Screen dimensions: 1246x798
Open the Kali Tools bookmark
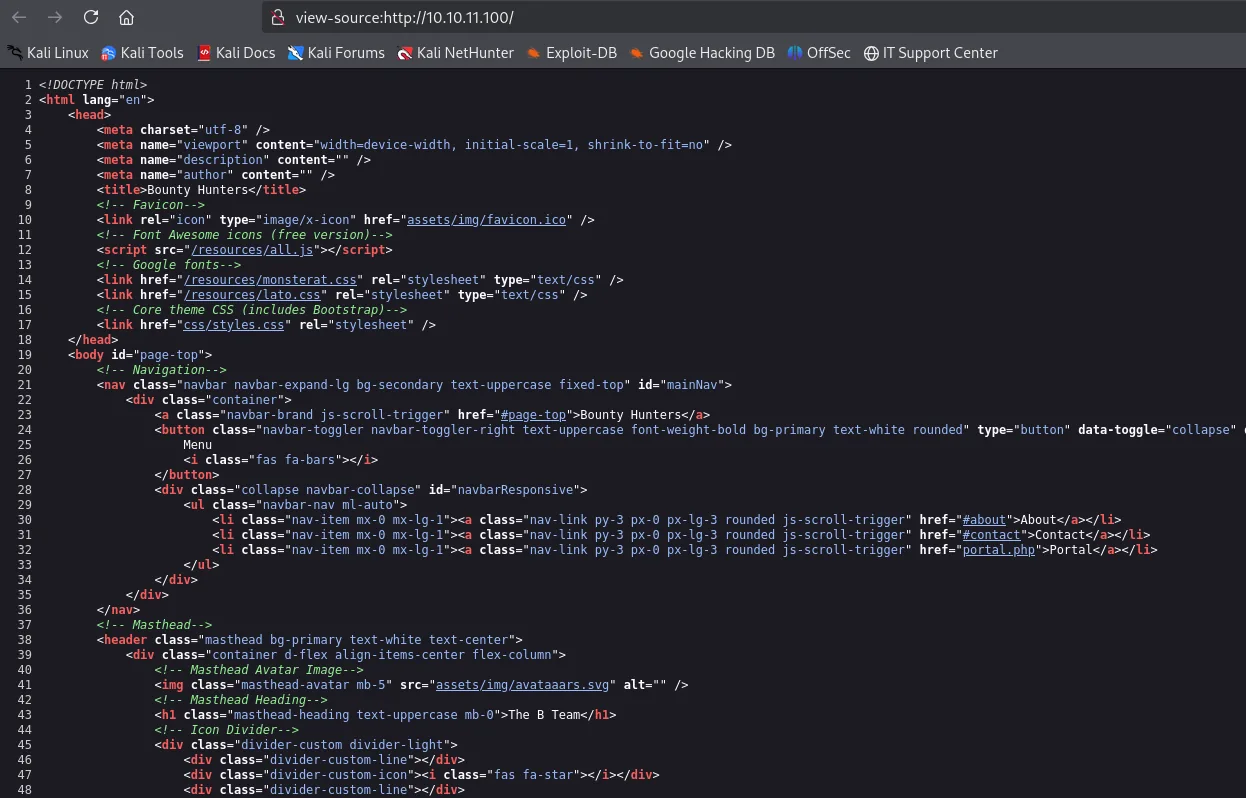point(142,53)
